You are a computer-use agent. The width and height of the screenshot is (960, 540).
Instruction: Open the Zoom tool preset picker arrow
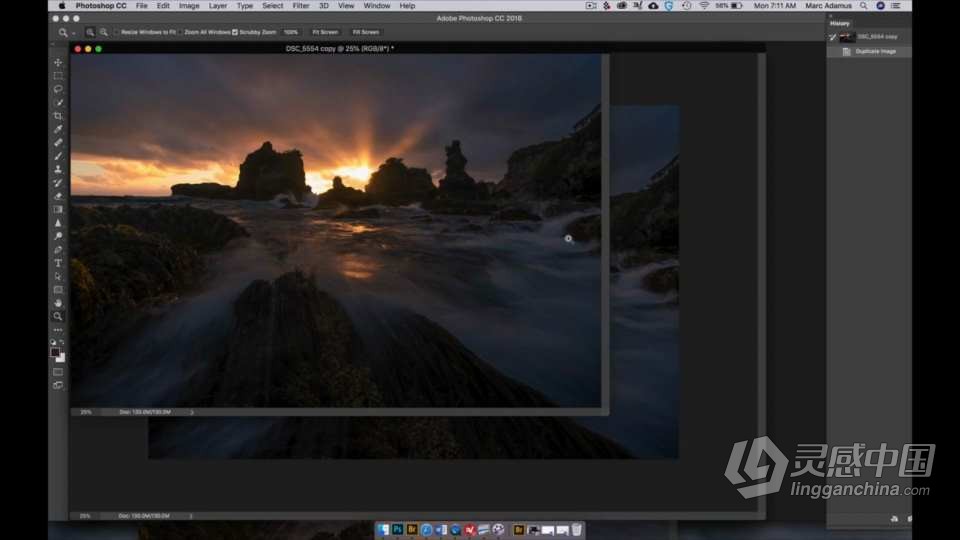tap(74, 32)
